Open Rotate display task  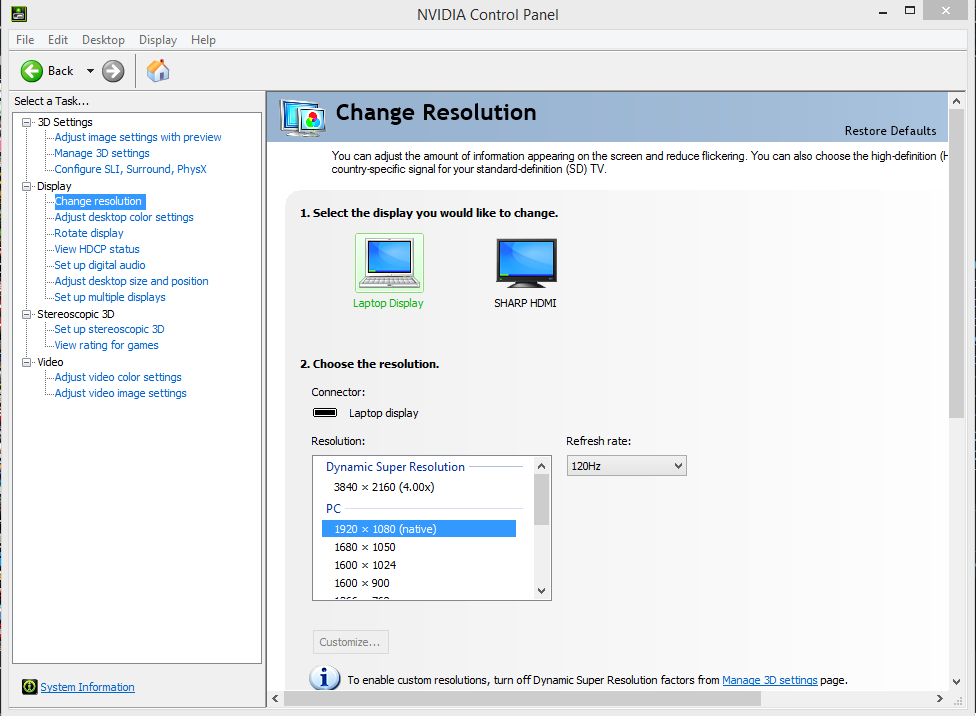pos(88,233)
